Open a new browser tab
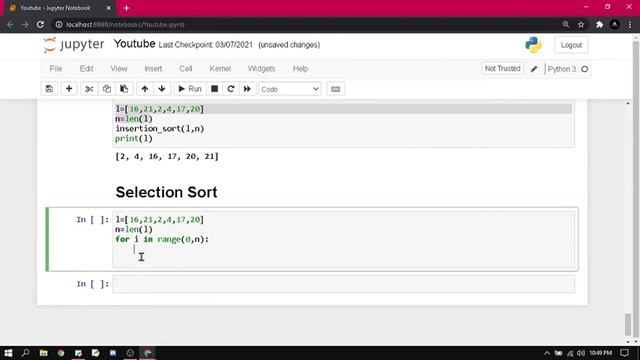 127,8
